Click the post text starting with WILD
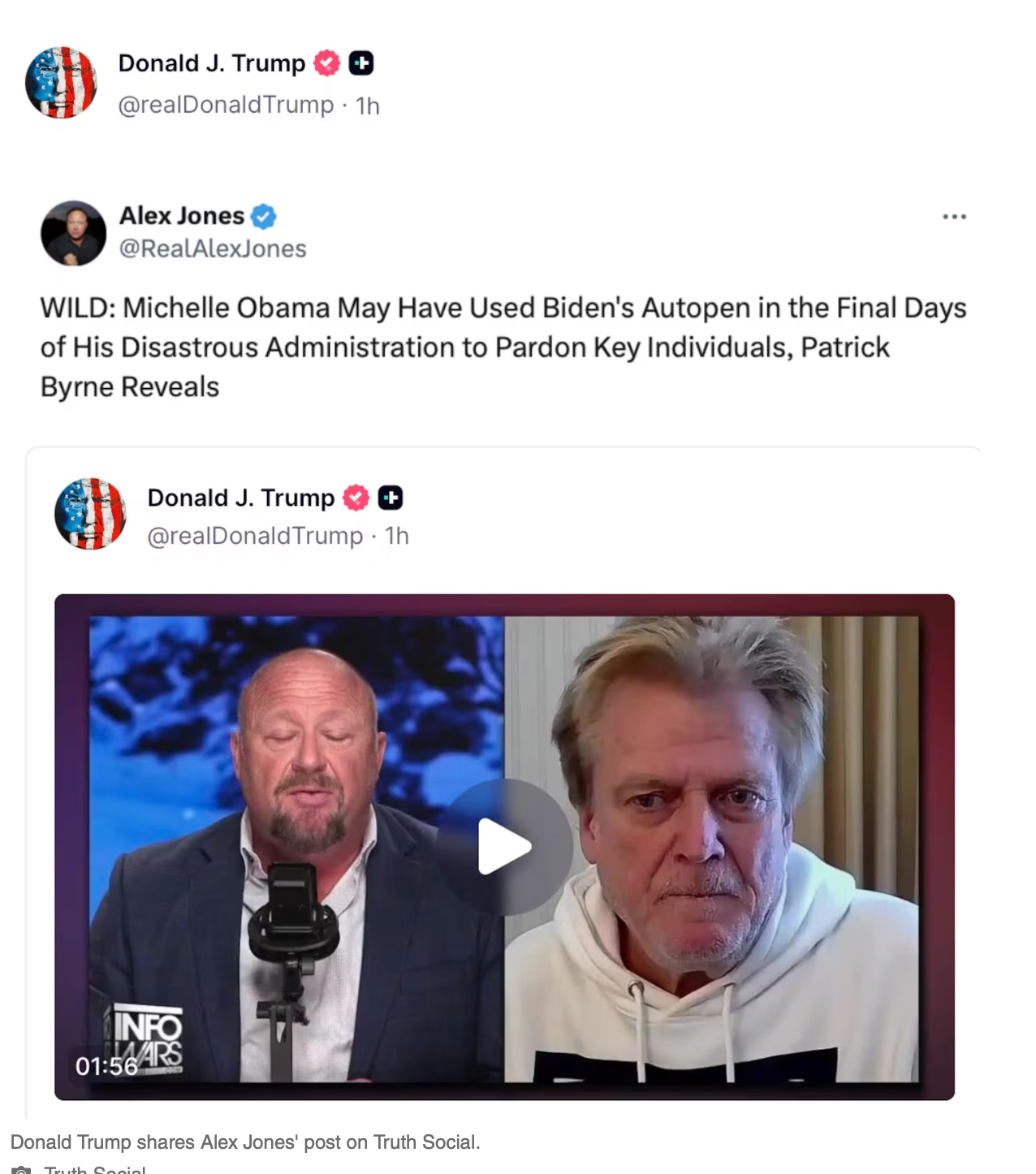 [503, 347]
